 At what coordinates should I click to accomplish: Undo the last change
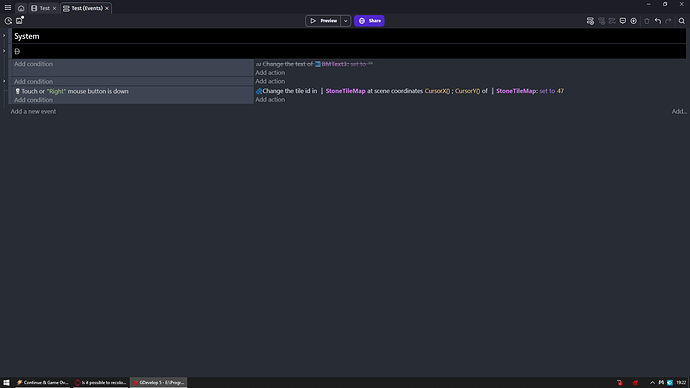pyautogui.click(x=657, y=21)
